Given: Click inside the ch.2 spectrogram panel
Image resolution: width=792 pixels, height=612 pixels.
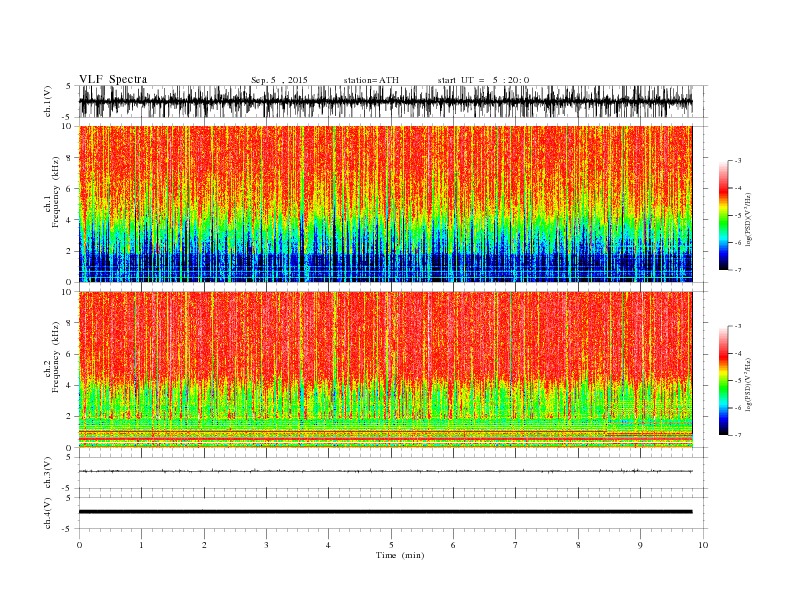Looking at the screenshot, I should point(385,370).
